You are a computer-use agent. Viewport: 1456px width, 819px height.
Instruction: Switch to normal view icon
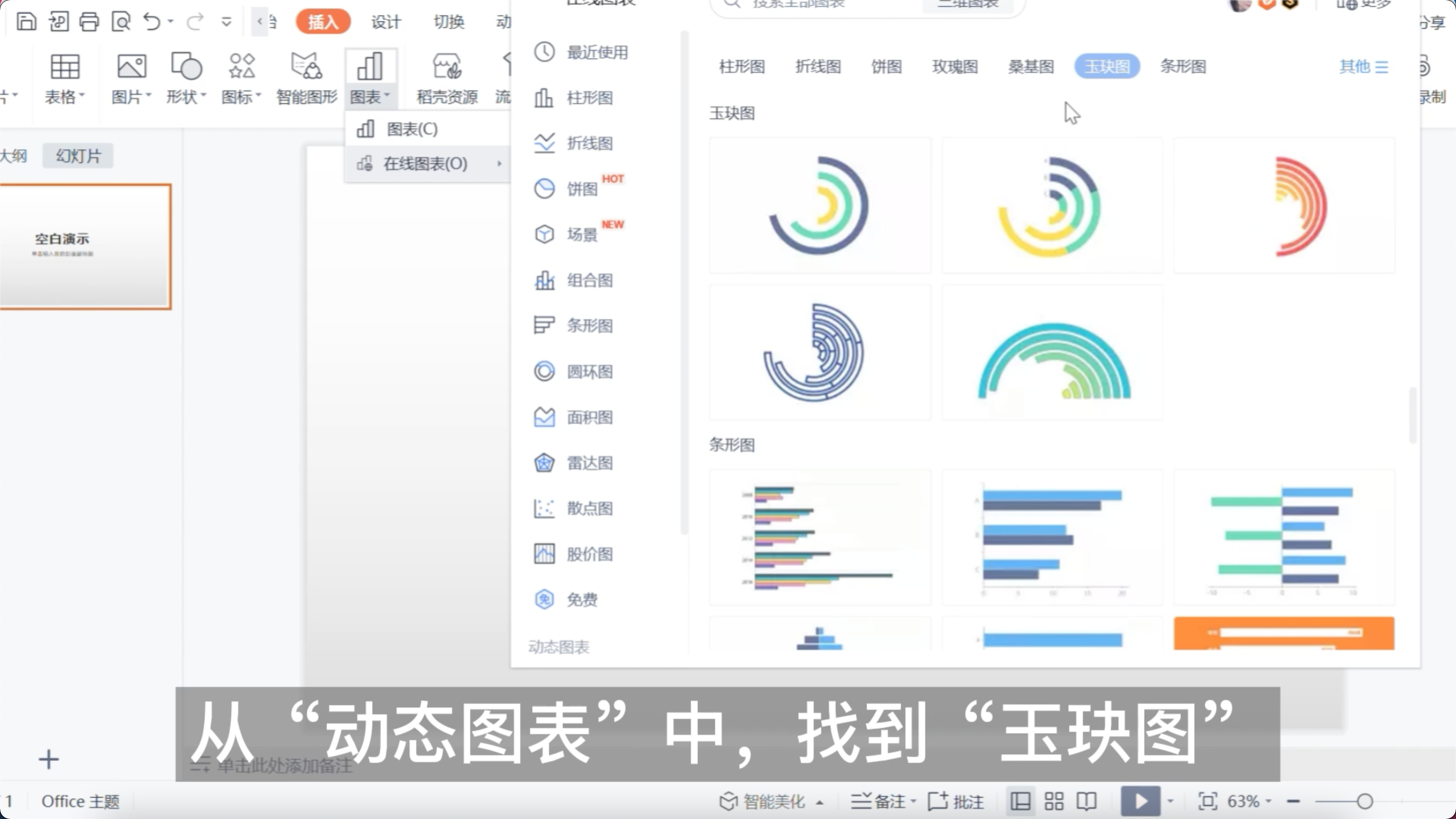[1020, 801]
